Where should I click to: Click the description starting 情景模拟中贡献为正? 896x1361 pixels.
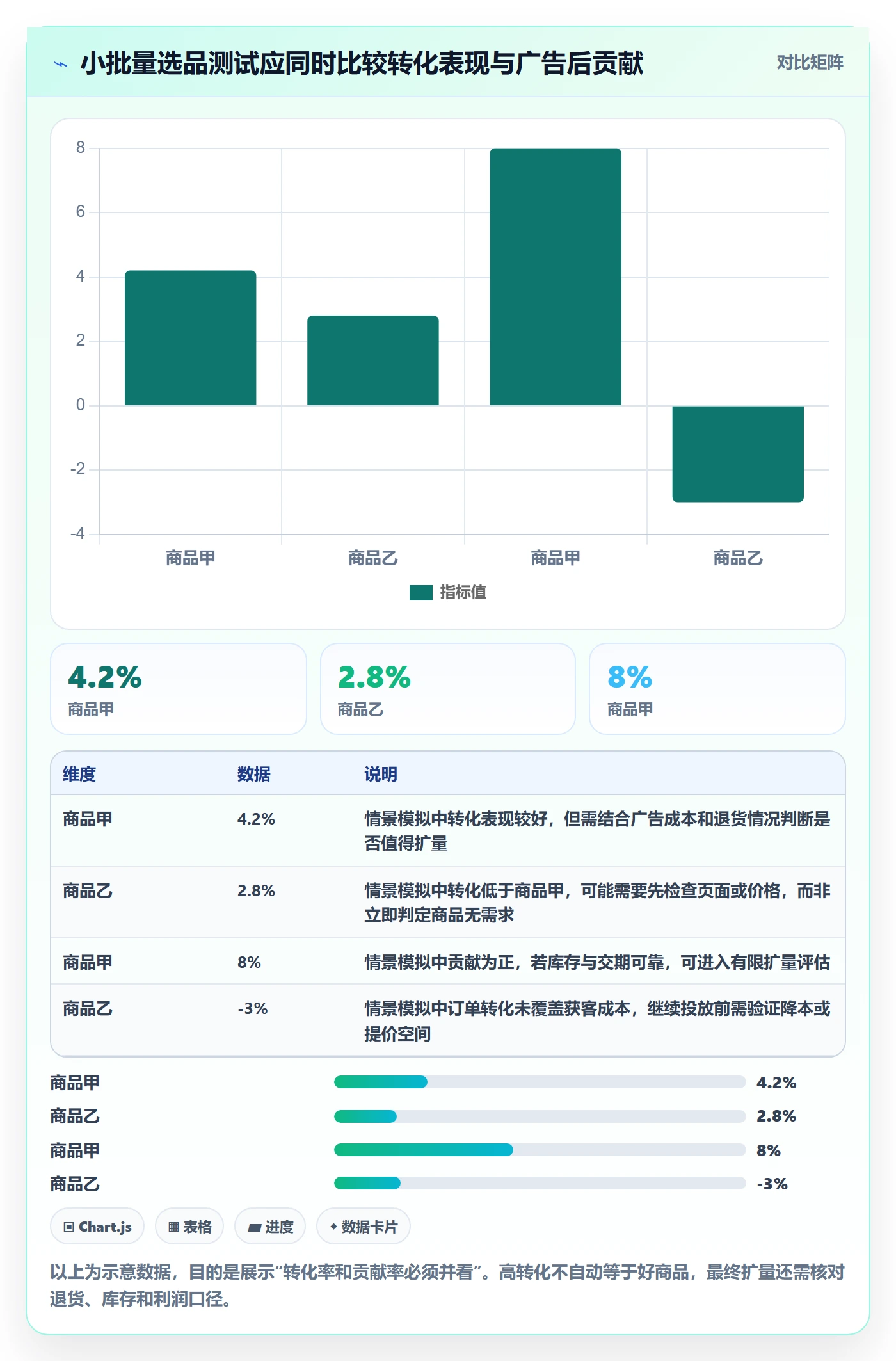(x=597, y=962)
